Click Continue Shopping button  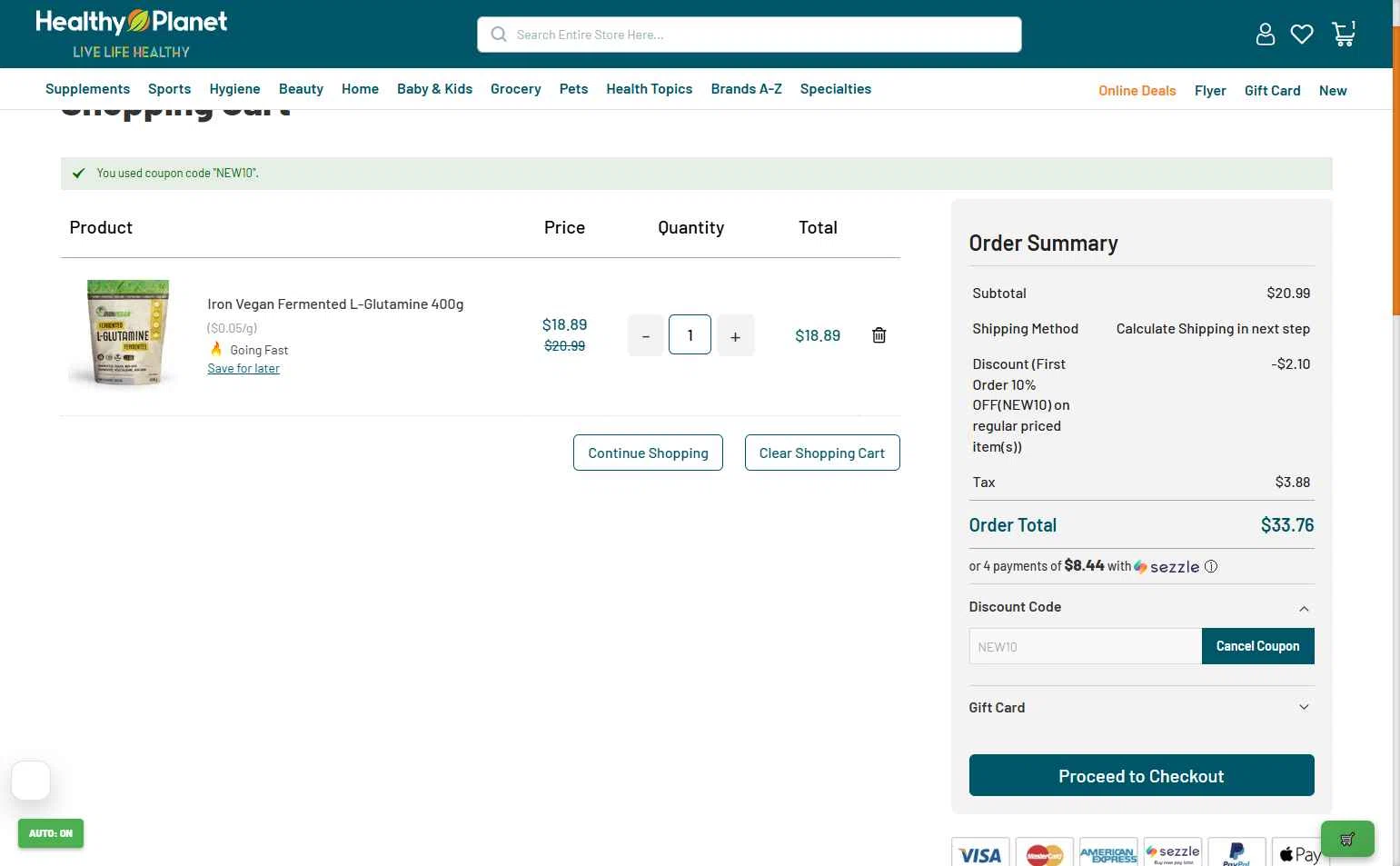pyautogui.click(x=648, y=453)
